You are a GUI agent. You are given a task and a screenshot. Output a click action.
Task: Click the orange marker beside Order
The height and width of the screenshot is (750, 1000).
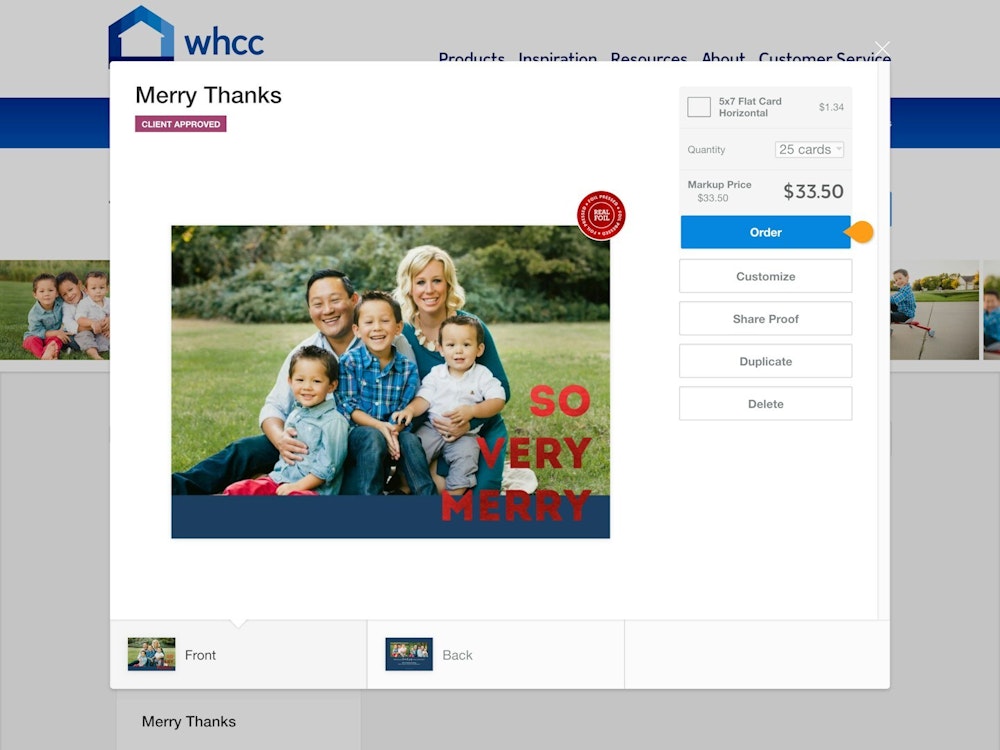click(860, 232)
